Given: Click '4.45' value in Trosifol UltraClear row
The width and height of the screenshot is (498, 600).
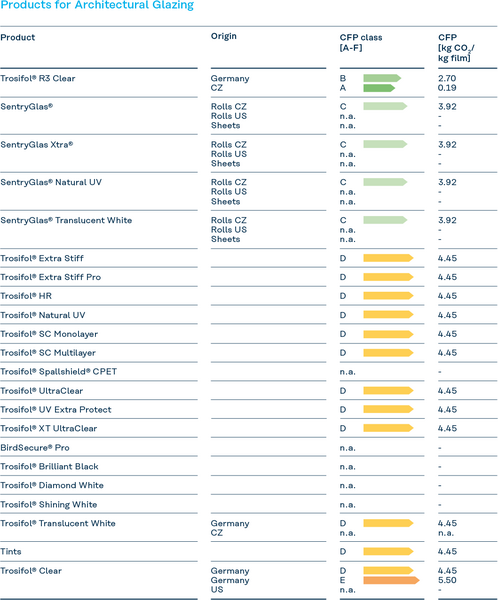Looking at the screenshot, I should (x=447, y=391).
